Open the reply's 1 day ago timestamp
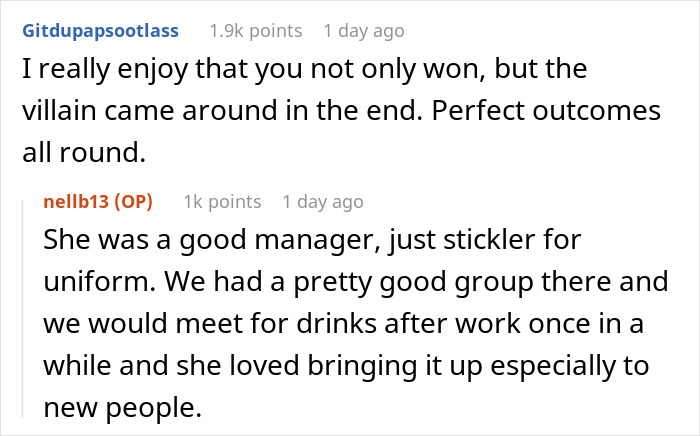 point(323,202)
